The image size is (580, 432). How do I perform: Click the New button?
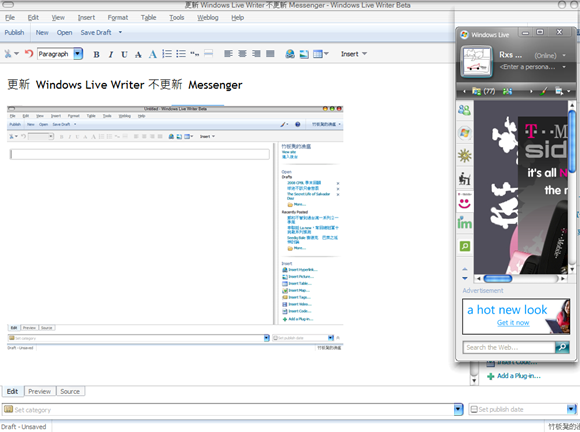pos(42,33)
